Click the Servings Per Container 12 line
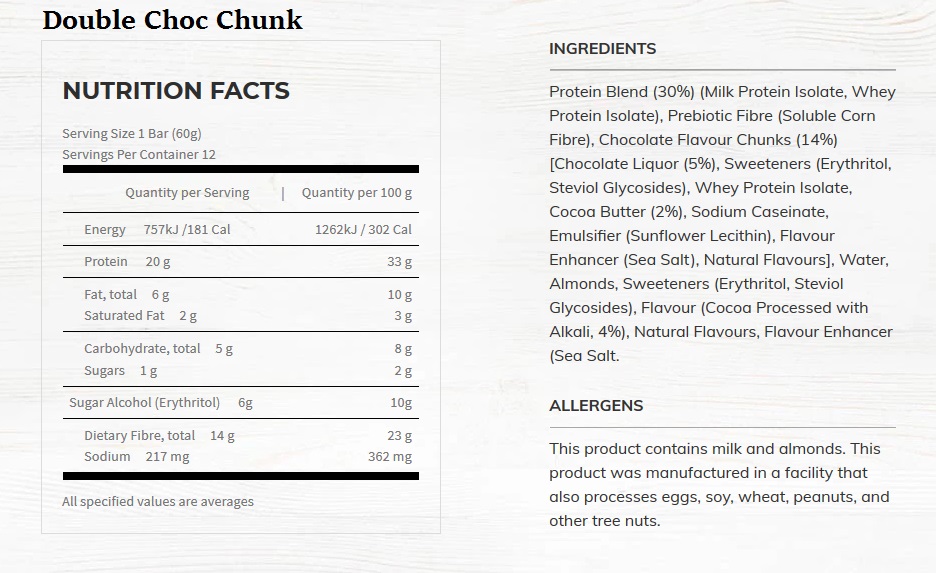This screenshot has height=573, width=936. (x=139, y=154)
